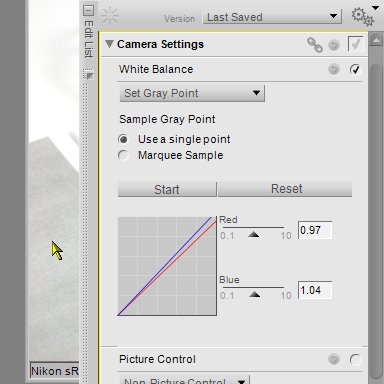Uncheck the White Balance checkbox
The image size is (384, 384).
point(355,69)
